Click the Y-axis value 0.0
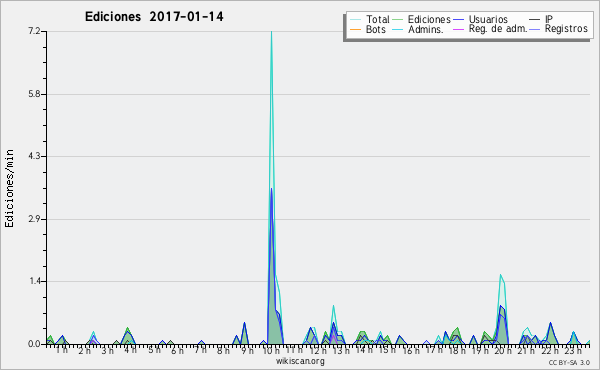The image size is (600, 370). [x=34, y=344]
